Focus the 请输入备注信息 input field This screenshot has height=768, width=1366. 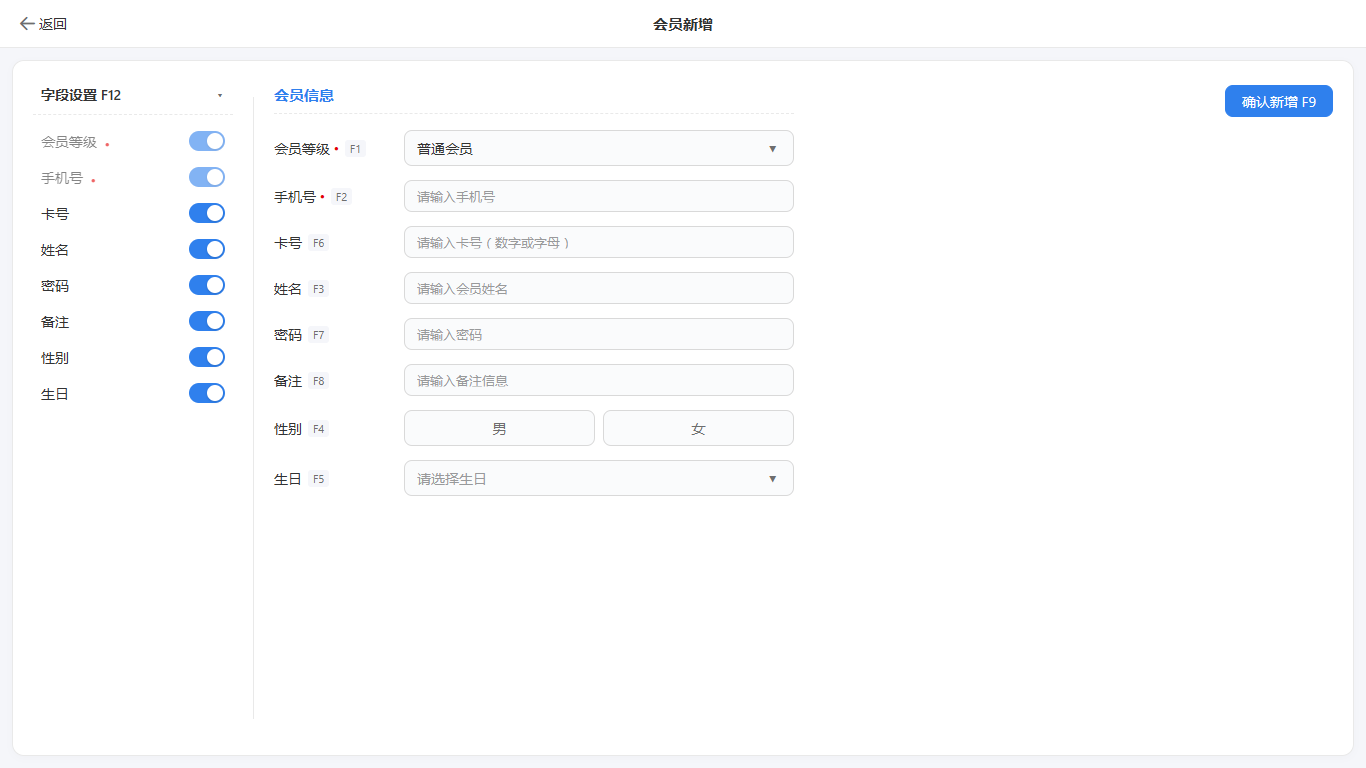599,380
